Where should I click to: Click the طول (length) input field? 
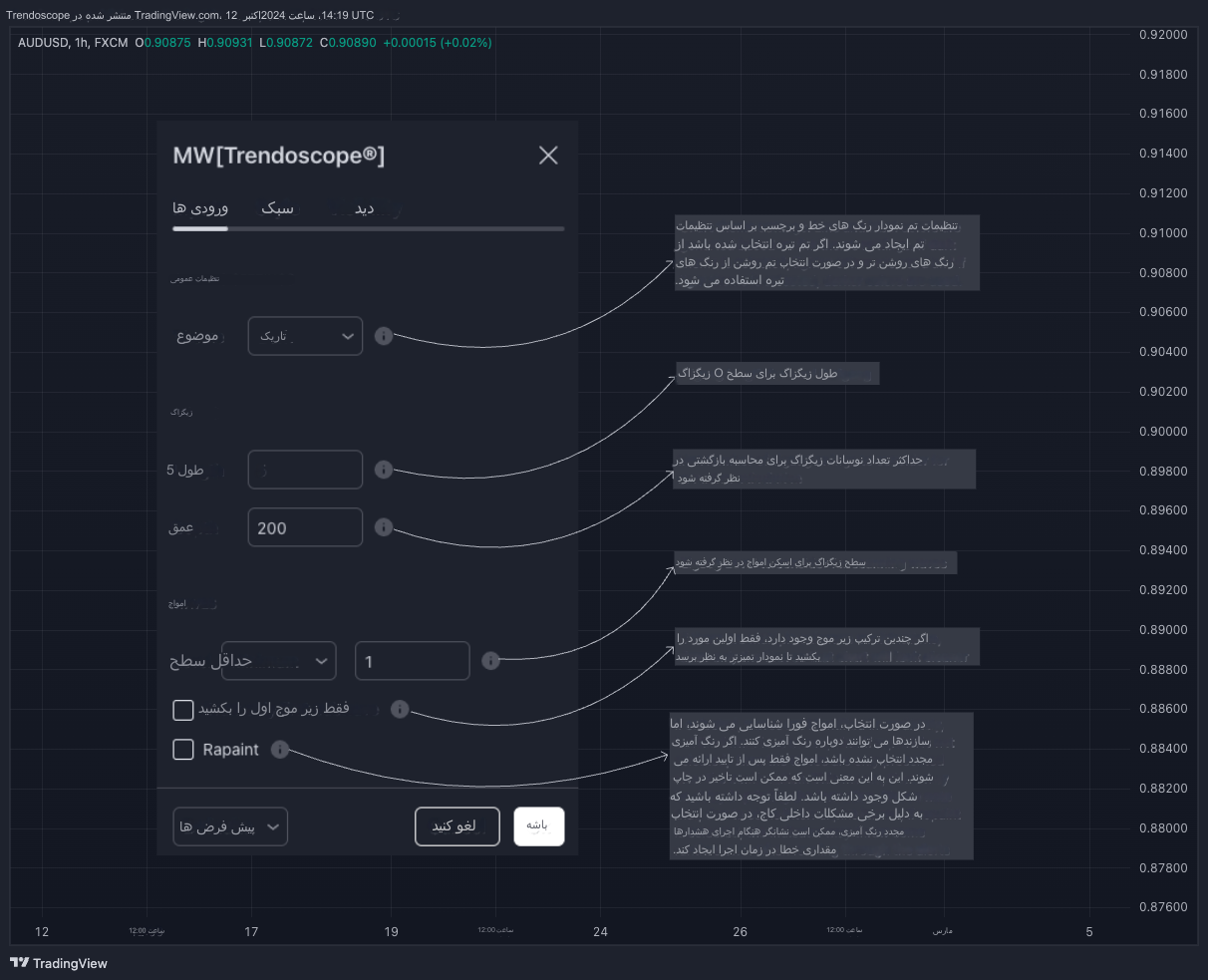(x=305, y=470)
